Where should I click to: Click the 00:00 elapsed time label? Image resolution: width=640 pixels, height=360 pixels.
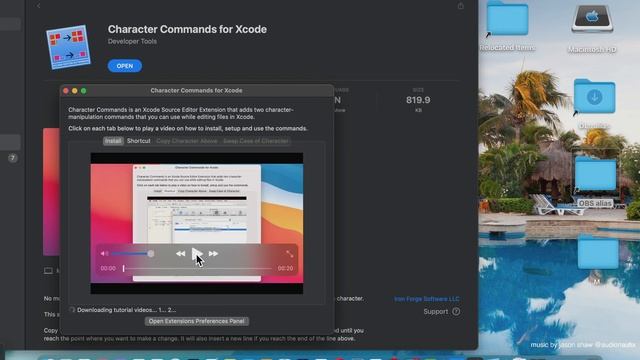tap(108, 268)
